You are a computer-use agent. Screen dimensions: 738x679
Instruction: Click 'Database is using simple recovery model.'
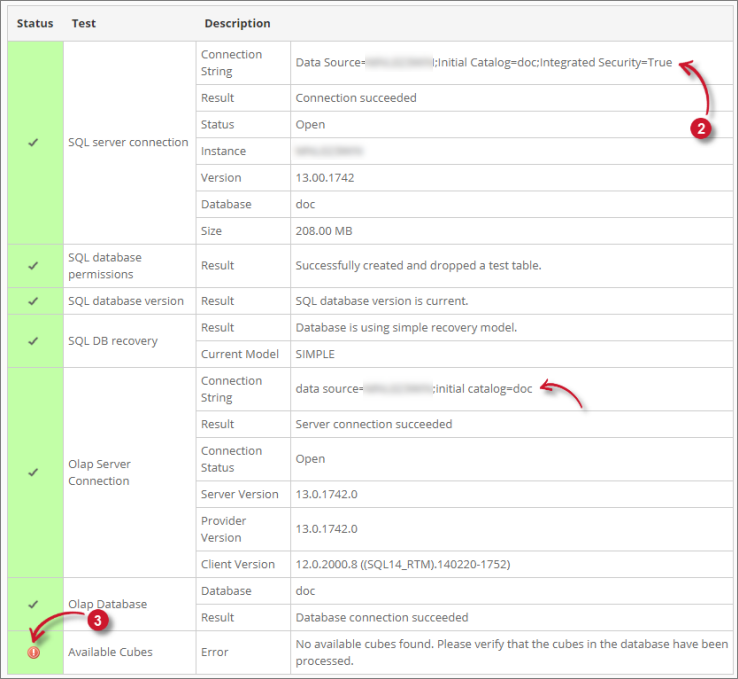point(406,328)
